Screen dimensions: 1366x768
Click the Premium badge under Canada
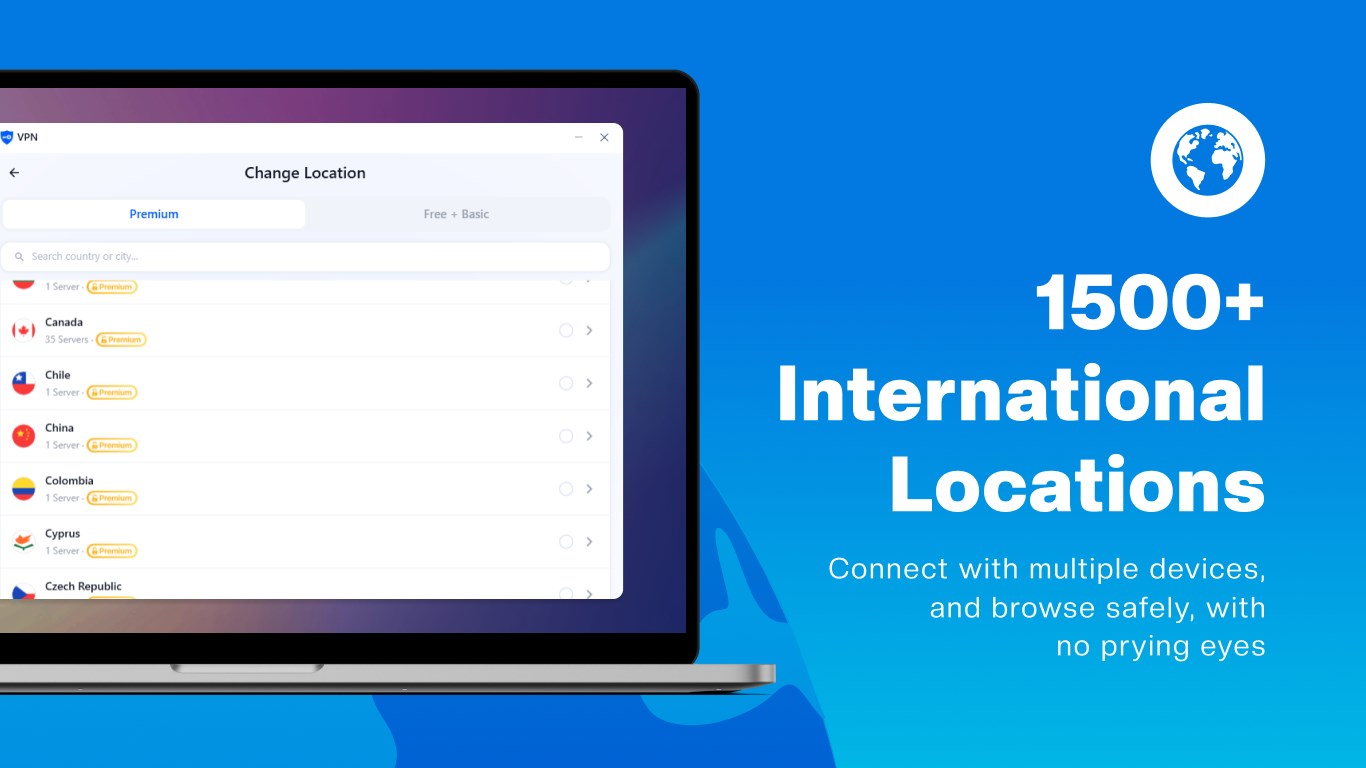121,340
